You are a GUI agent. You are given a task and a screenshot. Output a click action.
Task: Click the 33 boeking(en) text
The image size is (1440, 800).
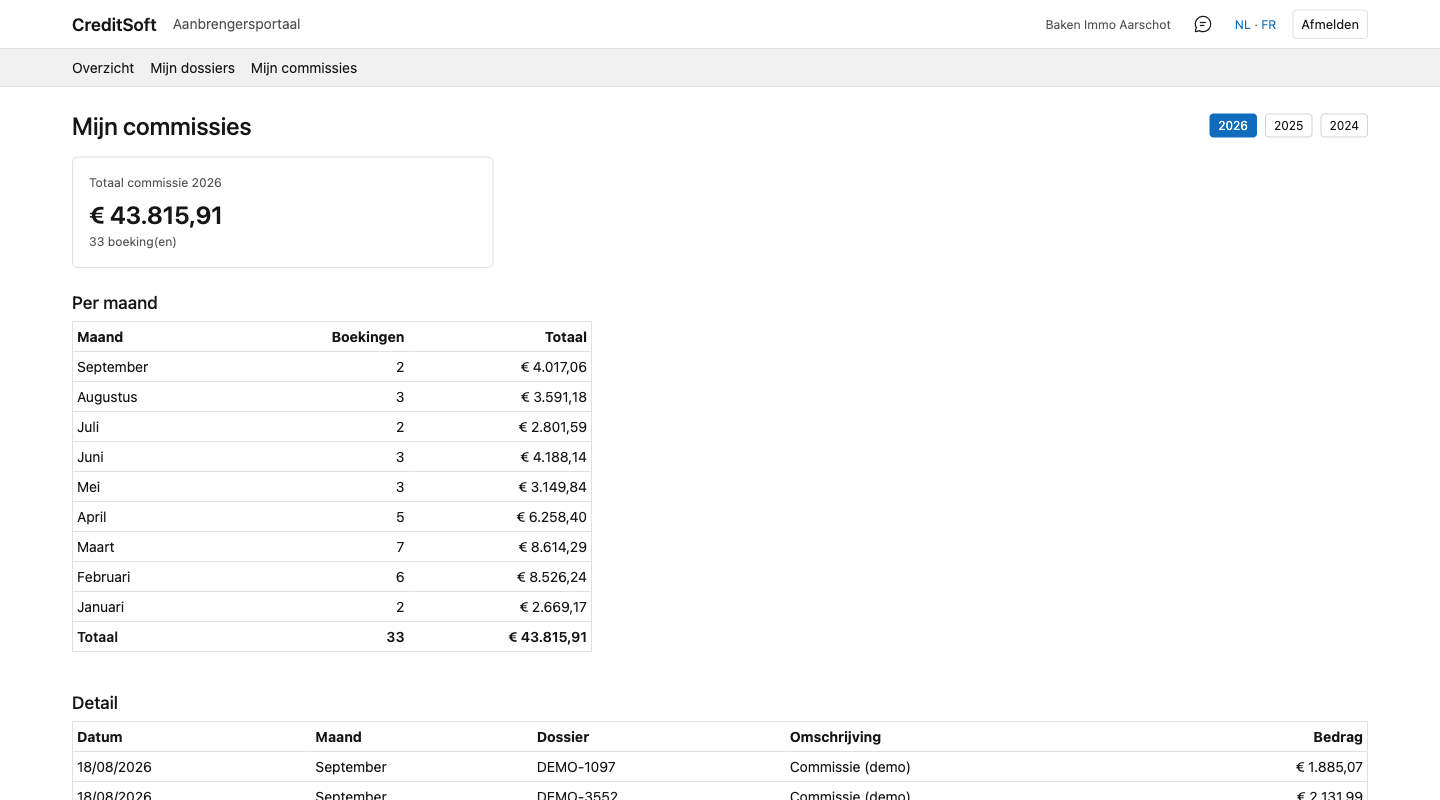[133, 242]
